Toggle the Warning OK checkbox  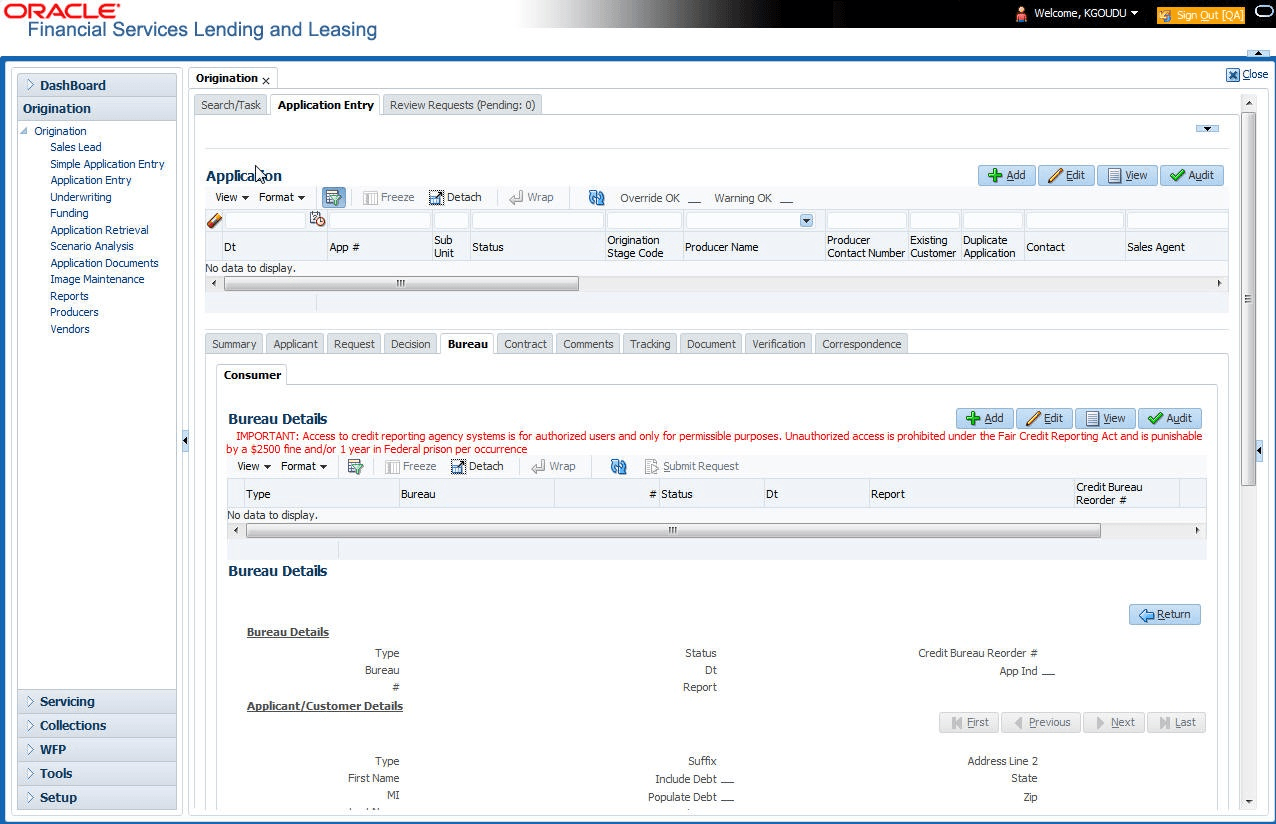[786, 199]
